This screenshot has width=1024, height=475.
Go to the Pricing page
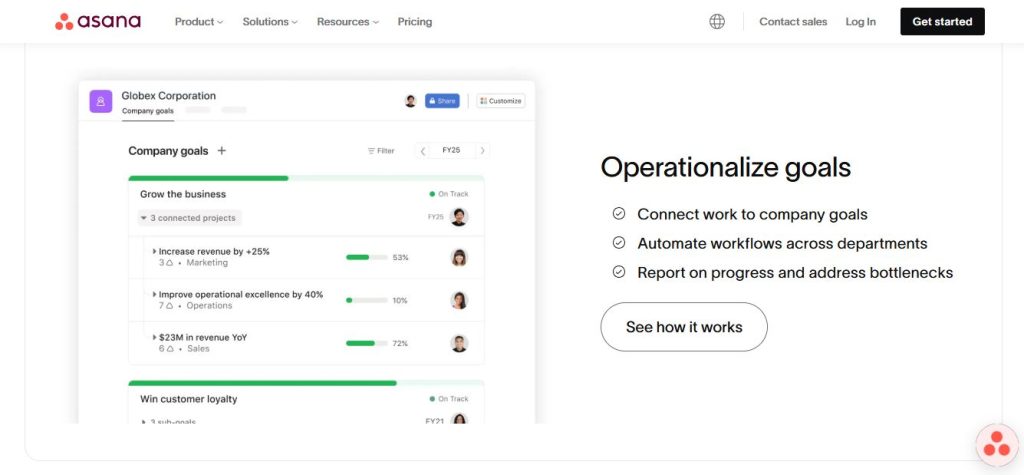coord(415,21)
